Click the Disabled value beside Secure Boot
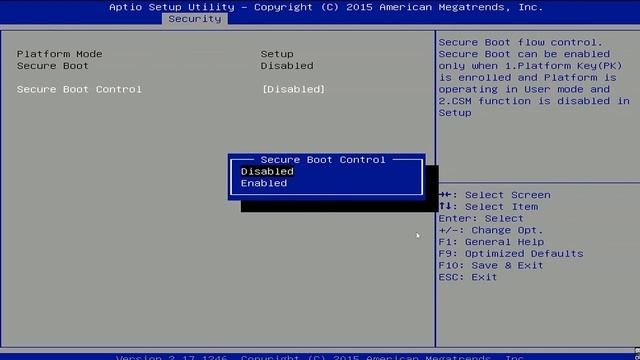The width and height of the screenshot is (640, 360). (287, 66)
